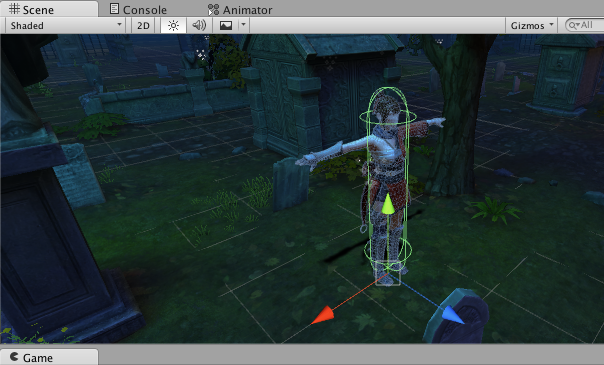Click the Console tab list icon

114,8
